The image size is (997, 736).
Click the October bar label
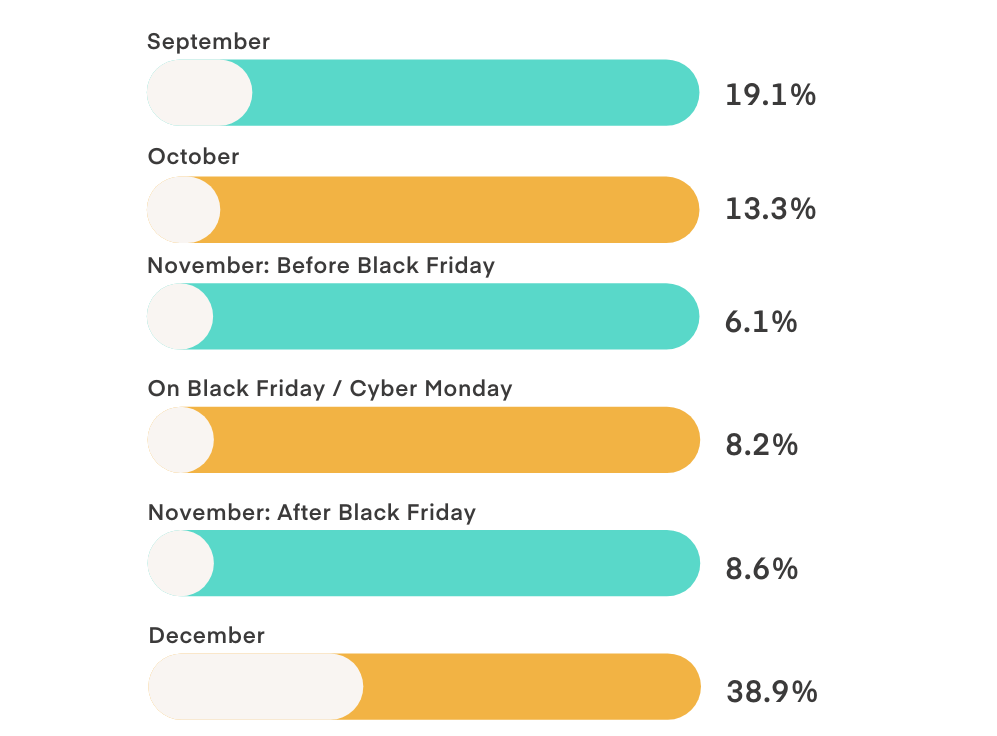point(193,157)
